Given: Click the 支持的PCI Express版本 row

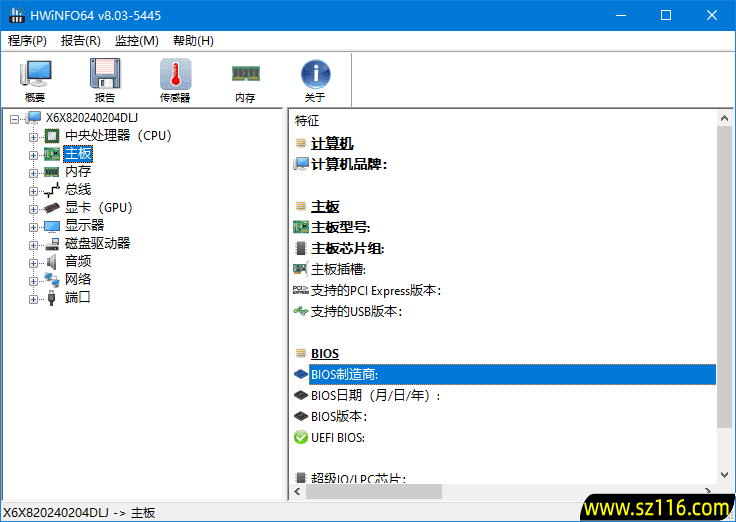Looking at the screenshot, I should pos(505,290).
